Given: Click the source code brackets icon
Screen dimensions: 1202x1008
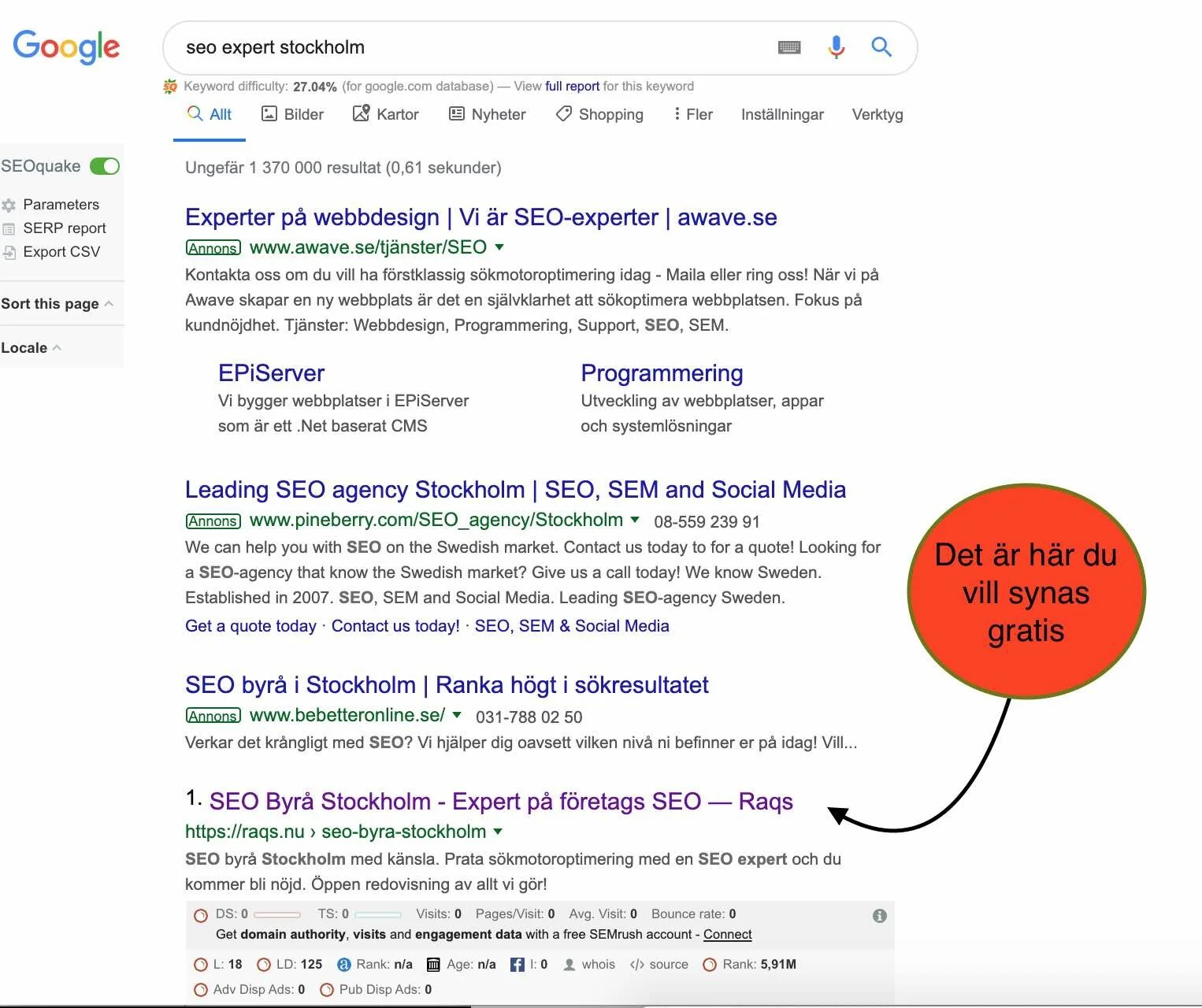Looking at the screenshot, I should coord(637,965).
